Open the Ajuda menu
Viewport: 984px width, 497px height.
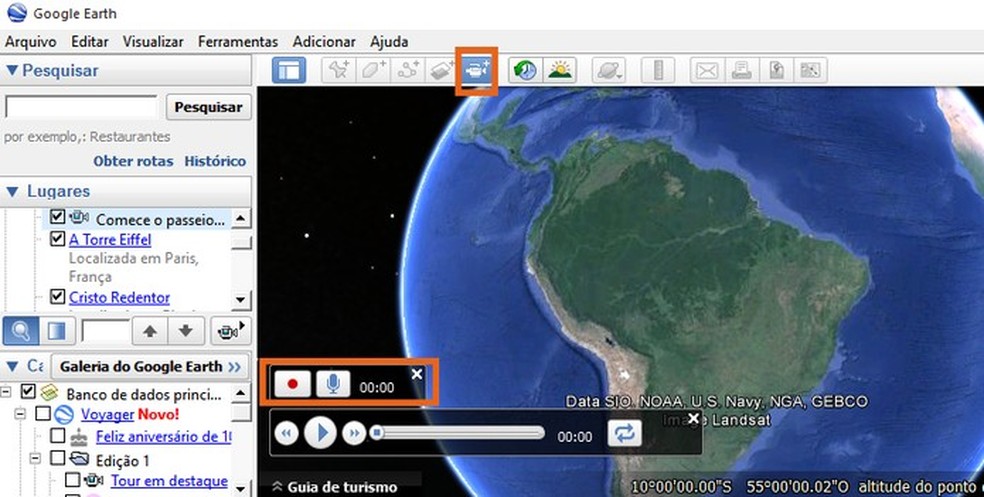pyautogui.click(x=389, y=42)
